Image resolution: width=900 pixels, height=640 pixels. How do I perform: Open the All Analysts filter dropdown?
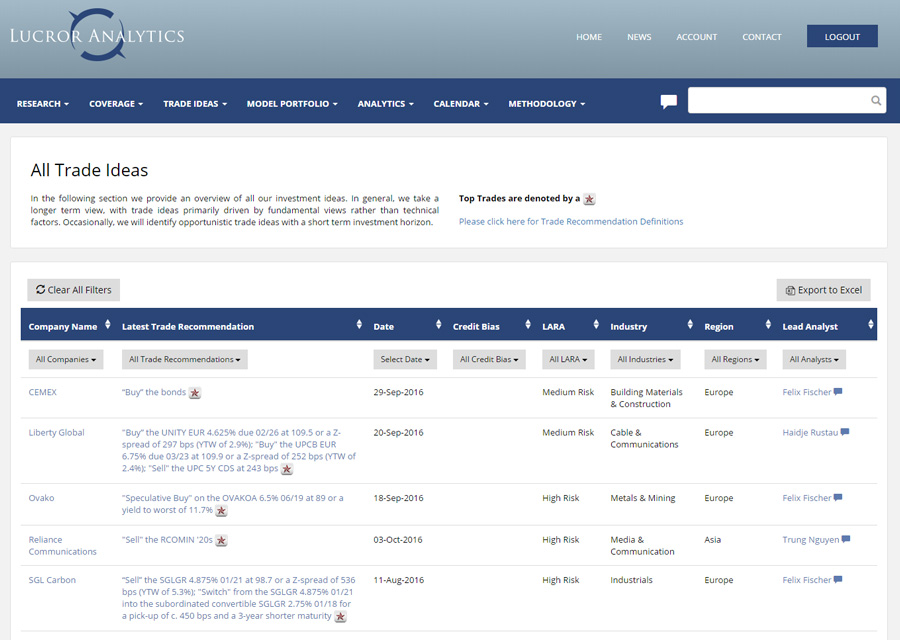click(x=814, y=359)
